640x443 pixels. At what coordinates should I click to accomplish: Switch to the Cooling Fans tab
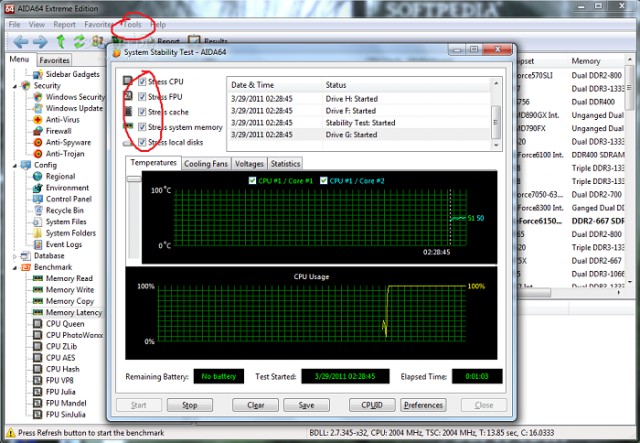(206, 164)
